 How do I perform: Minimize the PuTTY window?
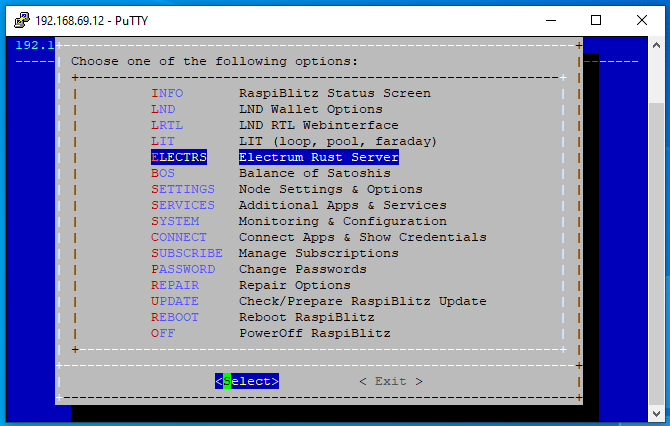point(551,20)
